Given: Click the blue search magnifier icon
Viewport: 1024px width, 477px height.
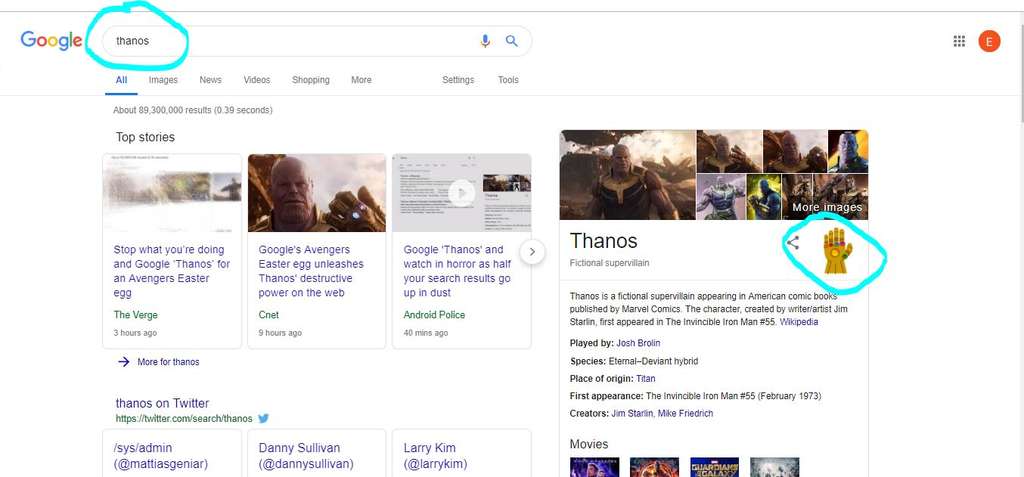Looking at the screenshot, I should (512, 41).
